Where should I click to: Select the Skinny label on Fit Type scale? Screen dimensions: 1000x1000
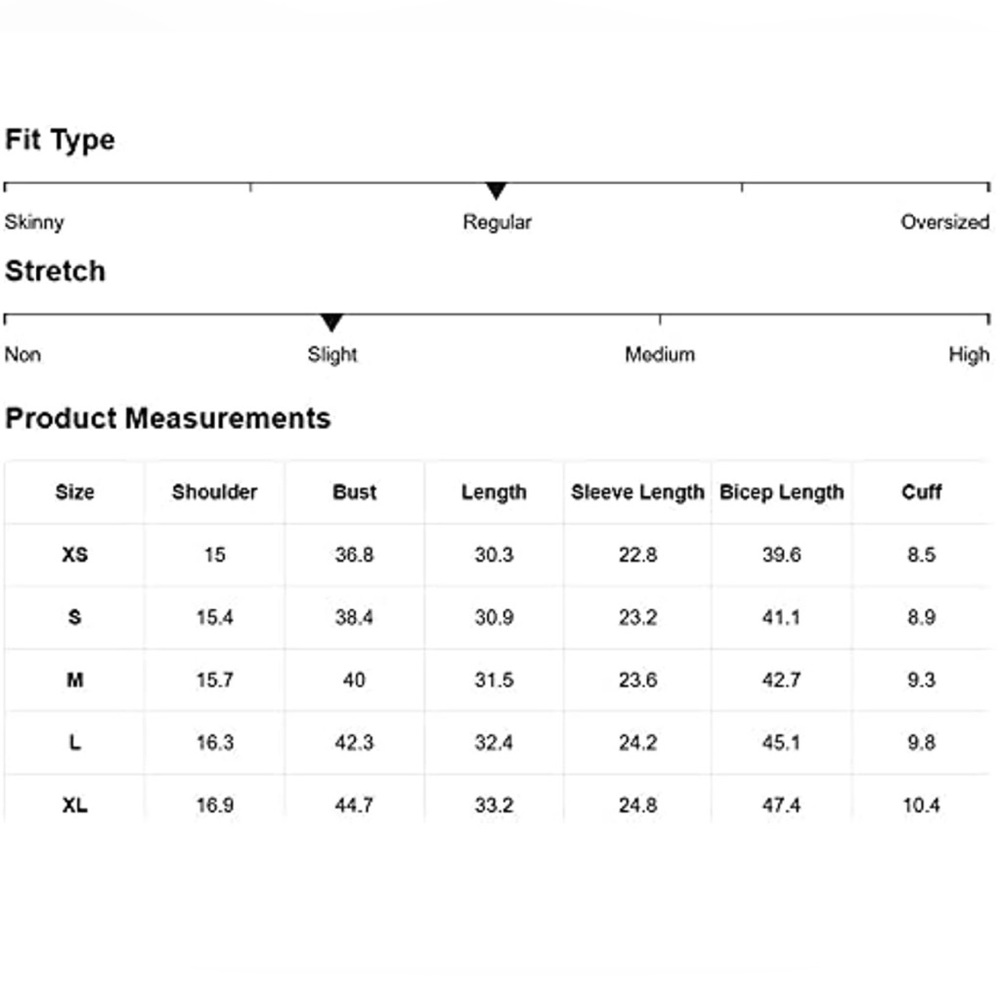[34, 223]
